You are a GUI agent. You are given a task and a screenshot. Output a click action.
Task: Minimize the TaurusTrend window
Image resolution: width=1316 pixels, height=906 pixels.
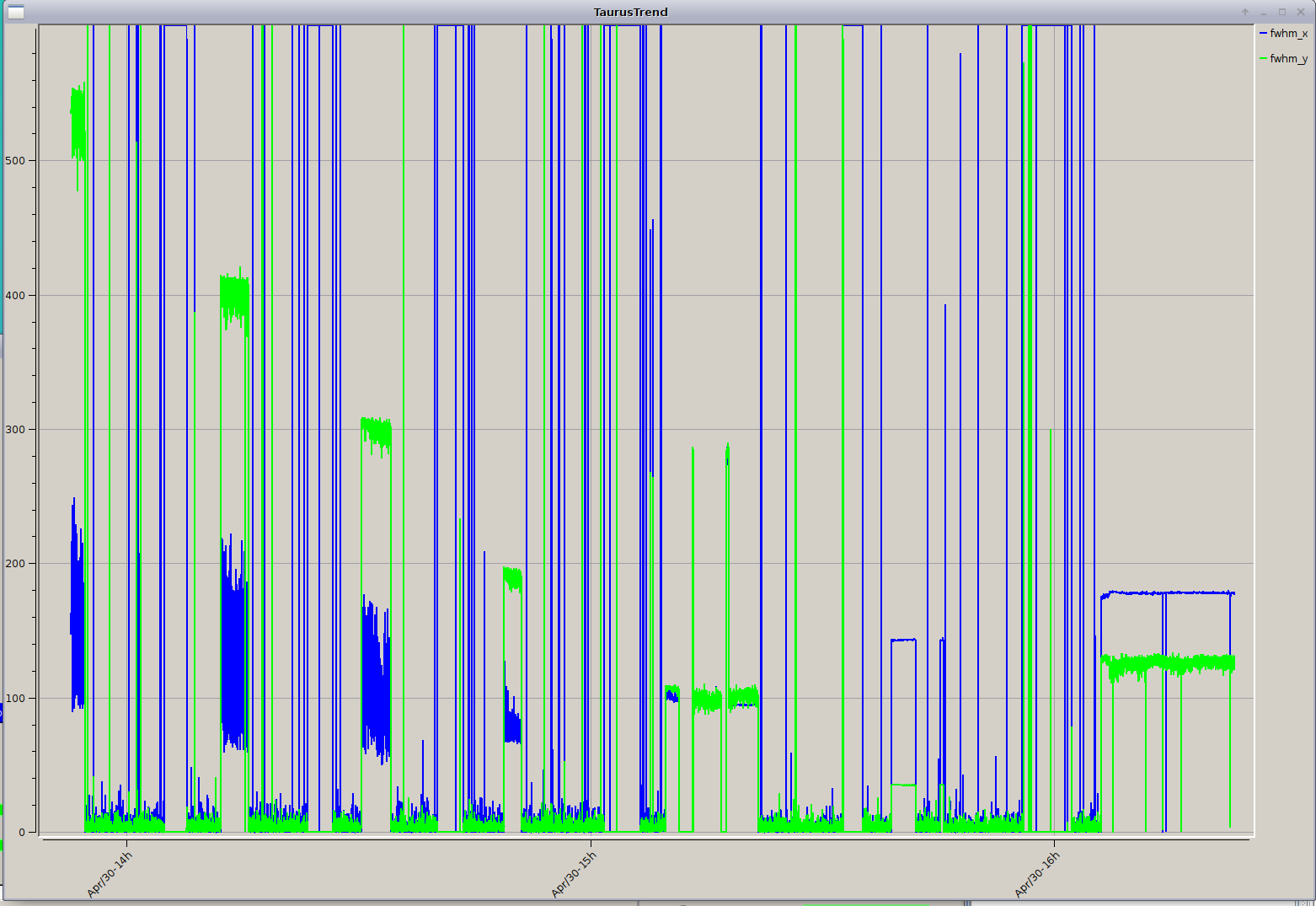[x=1264, y=12]
